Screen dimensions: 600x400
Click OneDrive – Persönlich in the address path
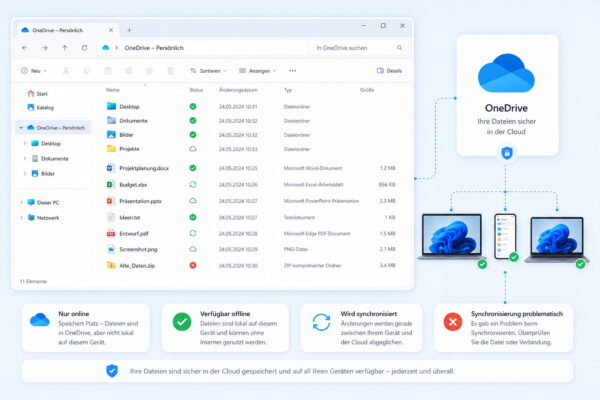154,48
